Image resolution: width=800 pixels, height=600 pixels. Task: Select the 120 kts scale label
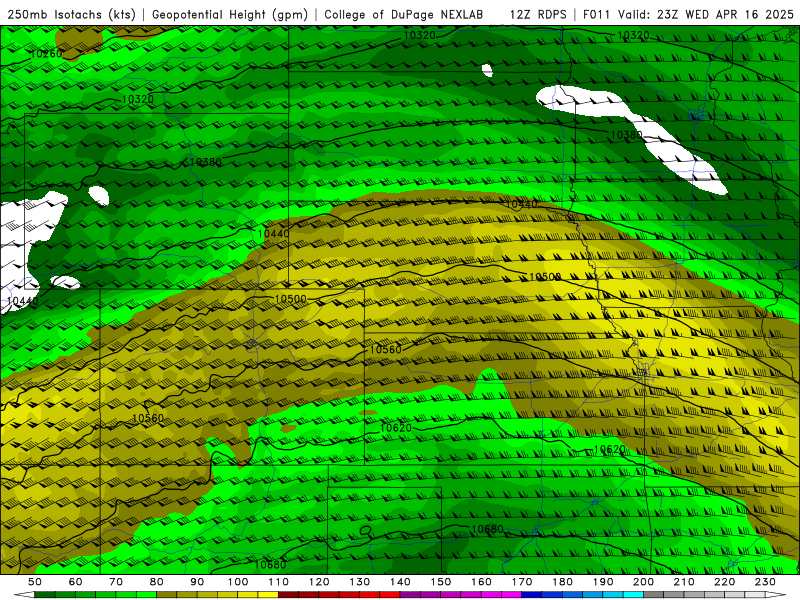(319, 582)
